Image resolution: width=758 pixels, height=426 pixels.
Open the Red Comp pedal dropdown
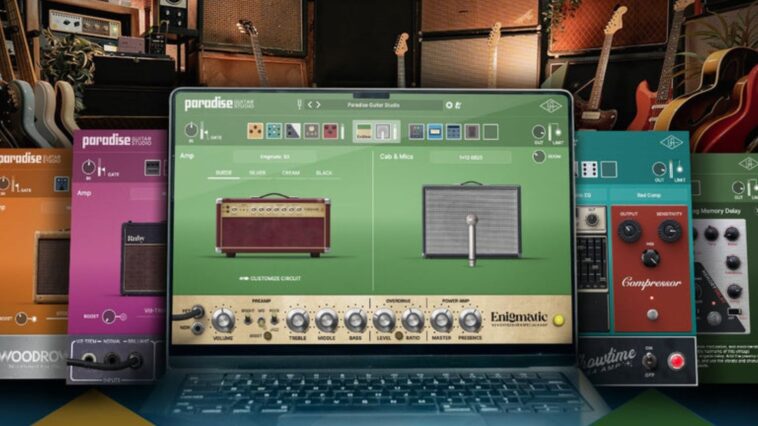pos(649,195)
